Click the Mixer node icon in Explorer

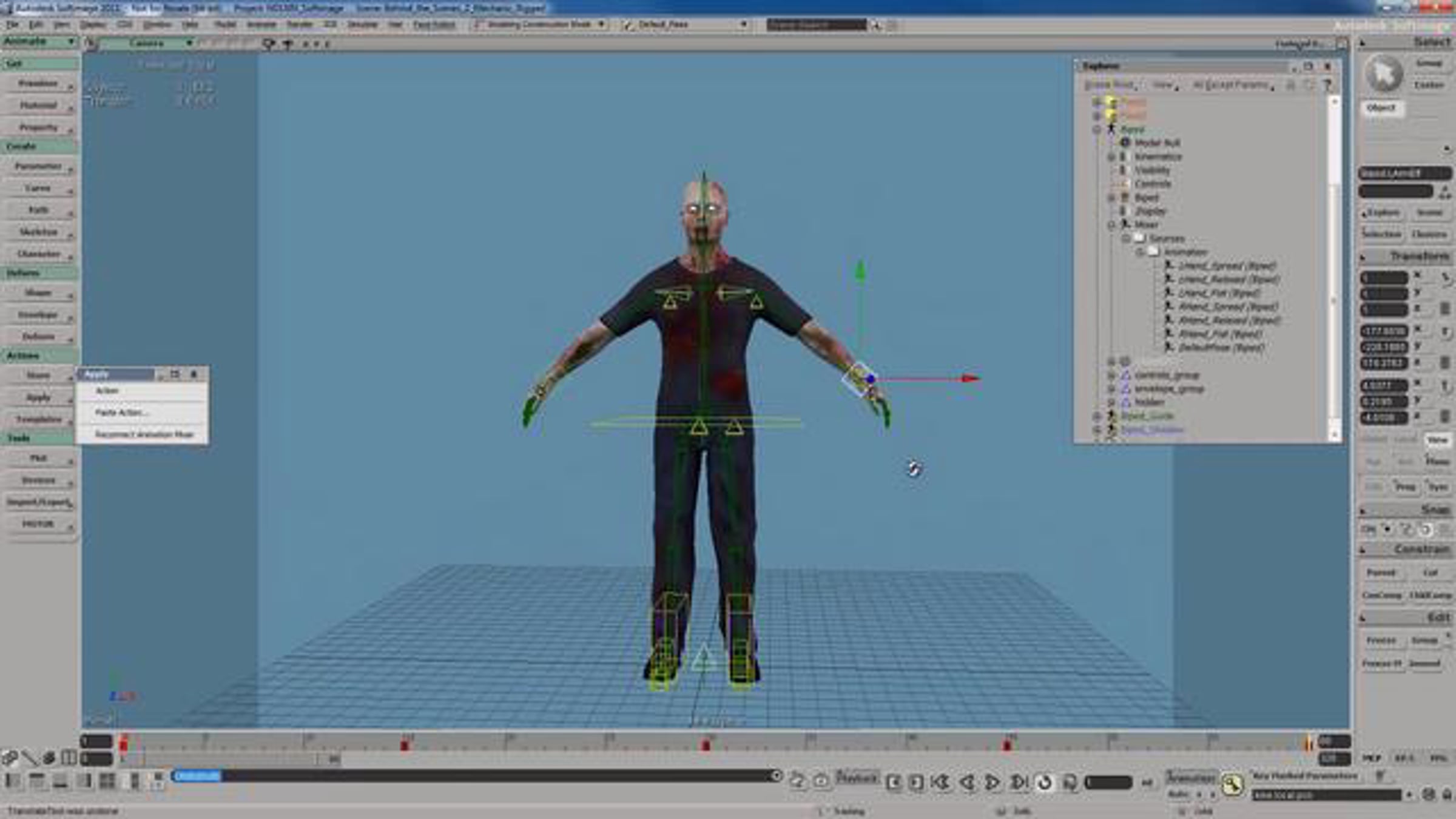pyautogui.click(x=1125, y=224)
